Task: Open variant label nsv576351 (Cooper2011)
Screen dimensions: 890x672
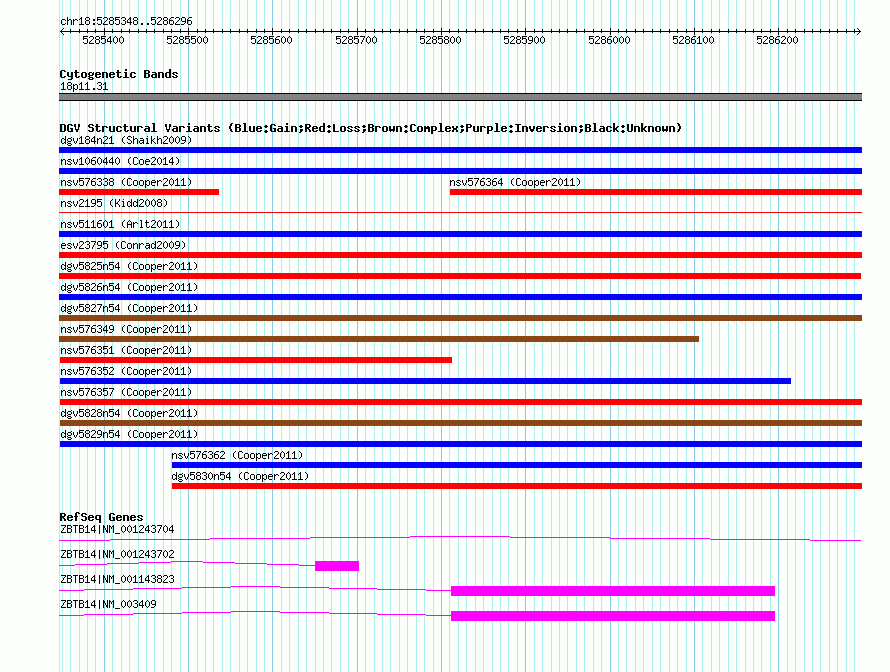Action: (x=126, y=350)
